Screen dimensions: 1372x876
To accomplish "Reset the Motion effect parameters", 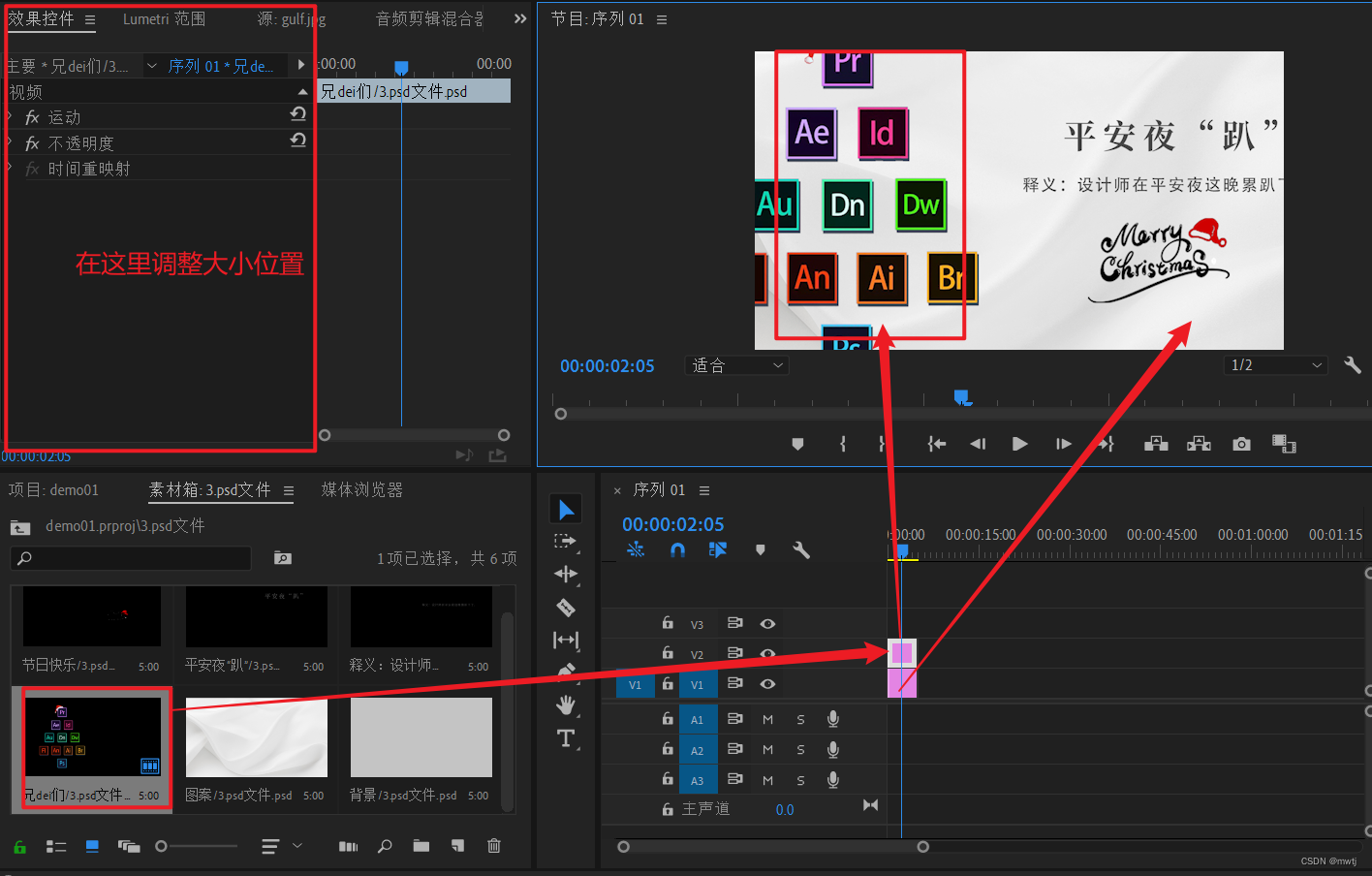I will tap(298, 114).
